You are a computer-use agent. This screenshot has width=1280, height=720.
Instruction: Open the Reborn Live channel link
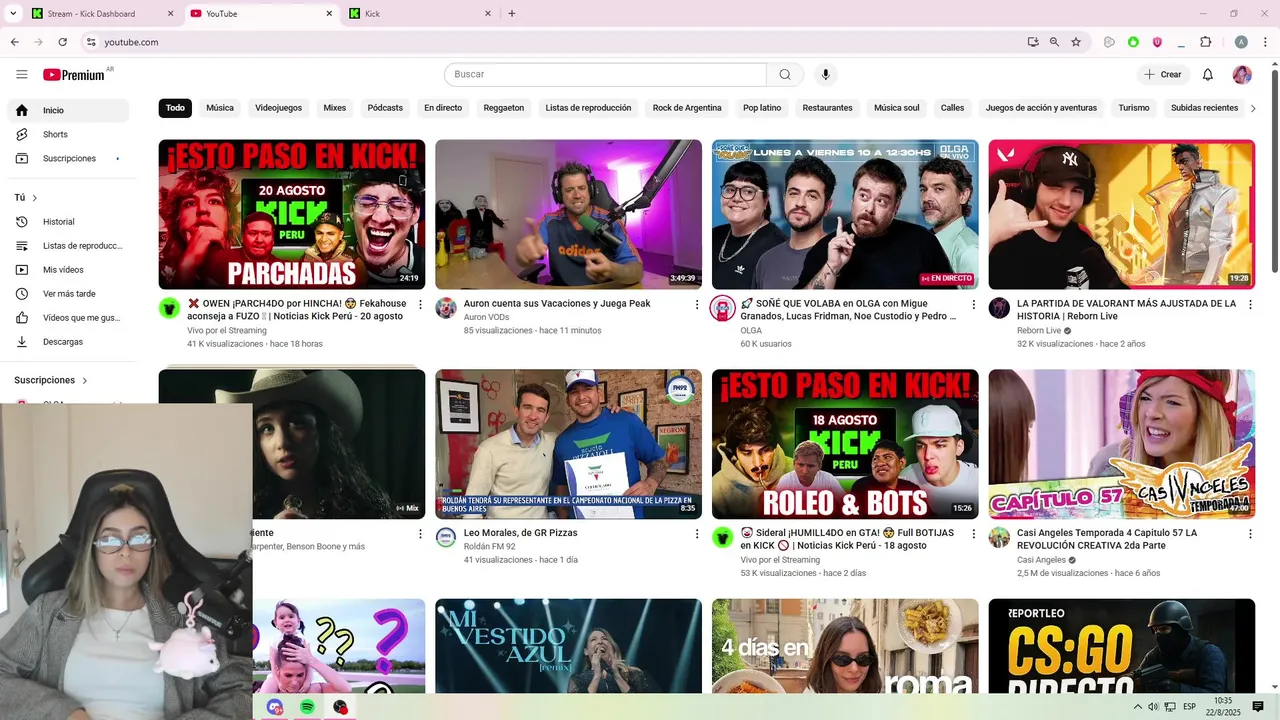(1039, 331)
